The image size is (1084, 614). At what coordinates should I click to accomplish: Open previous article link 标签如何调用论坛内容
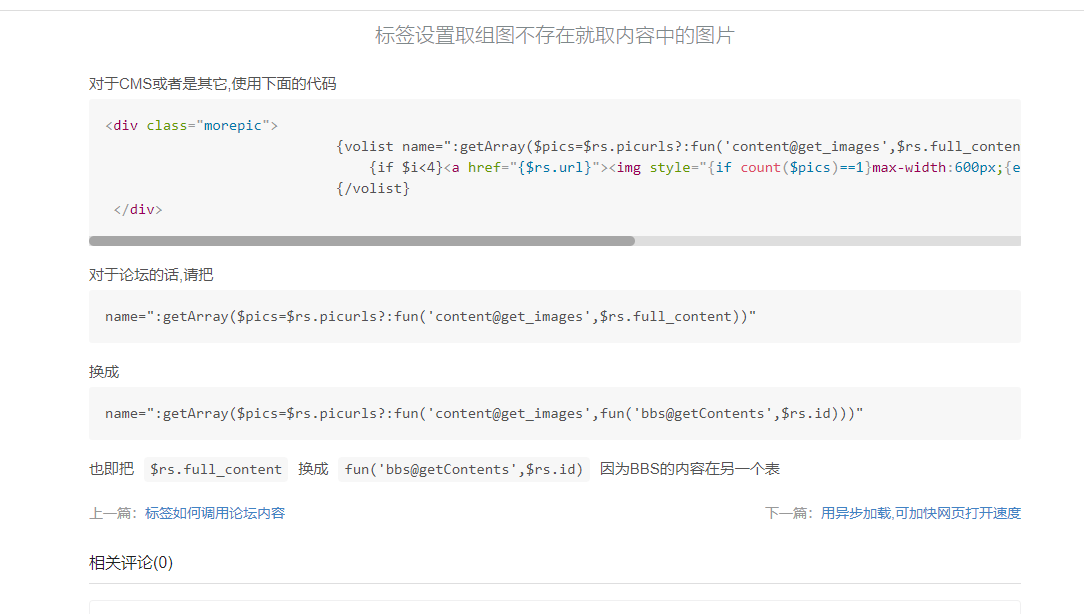(215, 513)
